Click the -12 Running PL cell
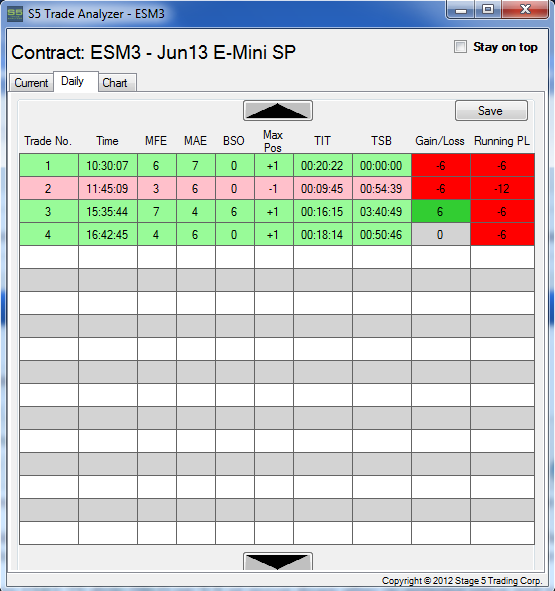 point(502,188)
